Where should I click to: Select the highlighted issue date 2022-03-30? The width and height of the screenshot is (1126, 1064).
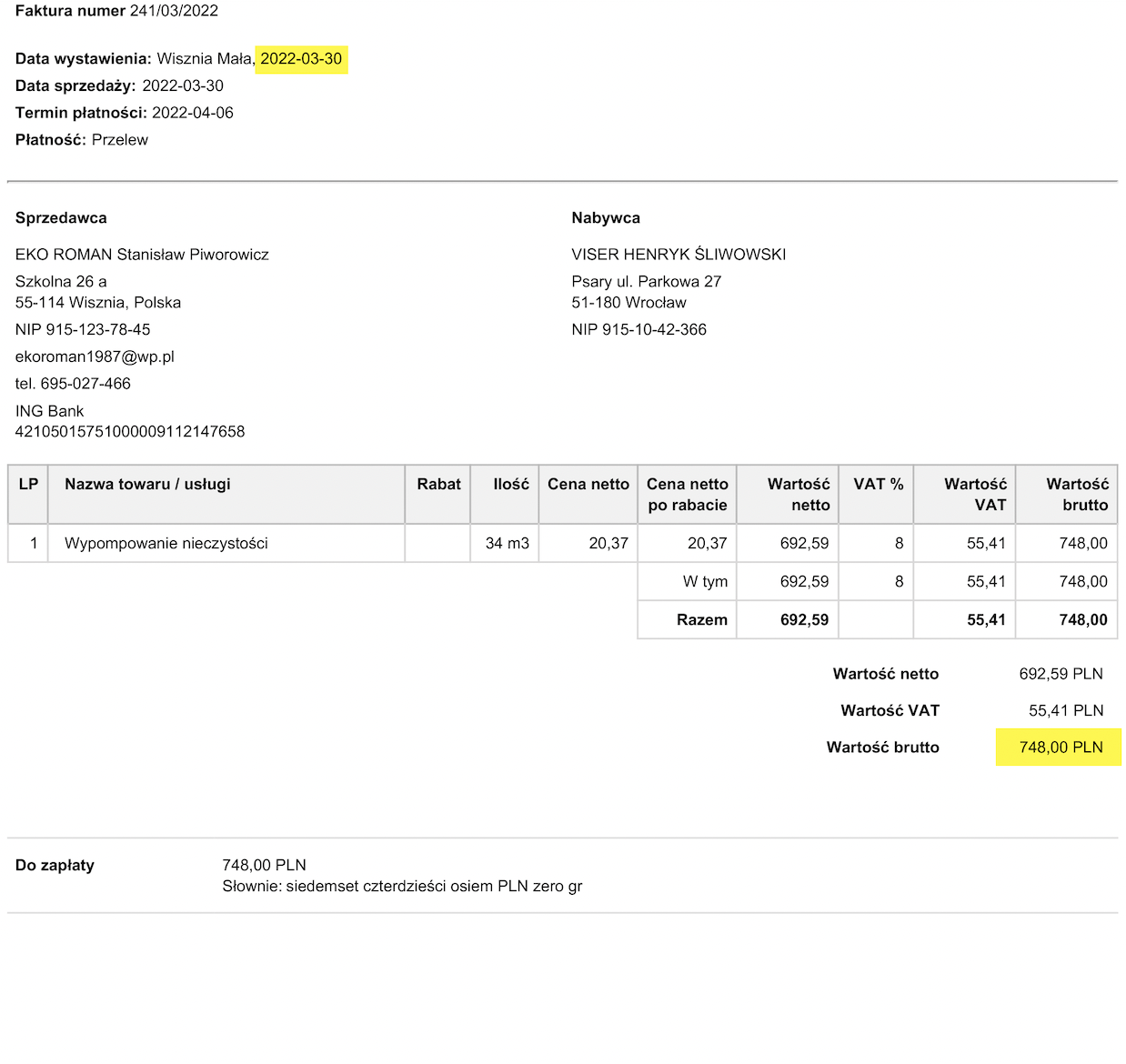(301, 59)
